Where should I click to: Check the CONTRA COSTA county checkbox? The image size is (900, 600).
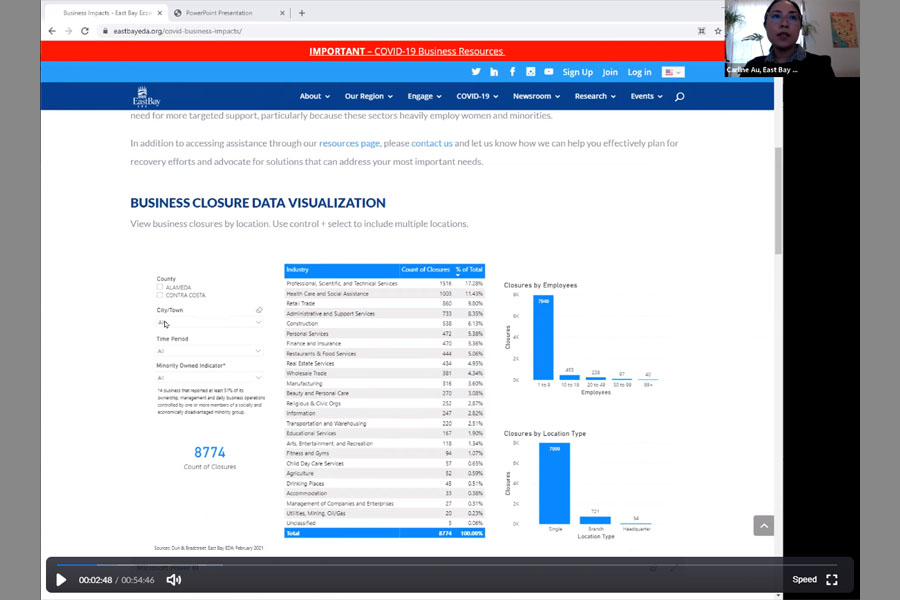(160, 296)
